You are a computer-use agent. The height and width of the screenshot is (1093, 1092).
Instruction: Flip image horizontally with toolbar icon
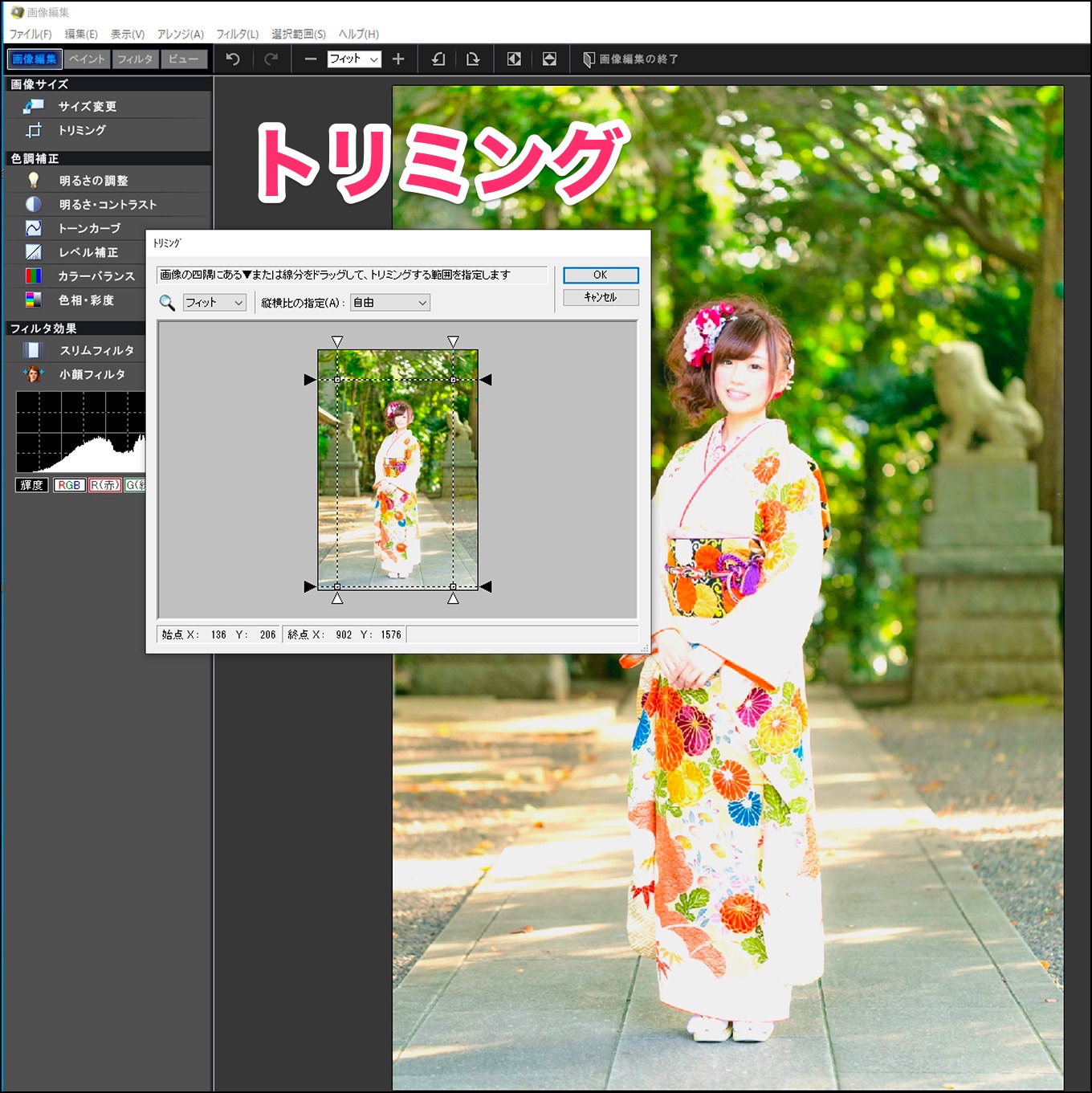514,59
